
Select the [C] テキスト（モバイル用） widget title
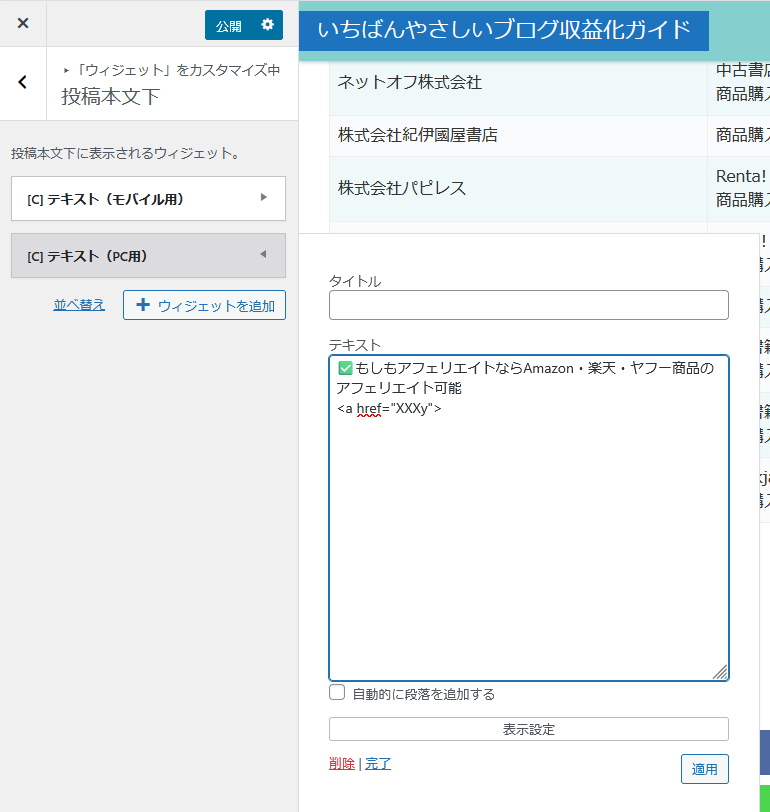105,199
